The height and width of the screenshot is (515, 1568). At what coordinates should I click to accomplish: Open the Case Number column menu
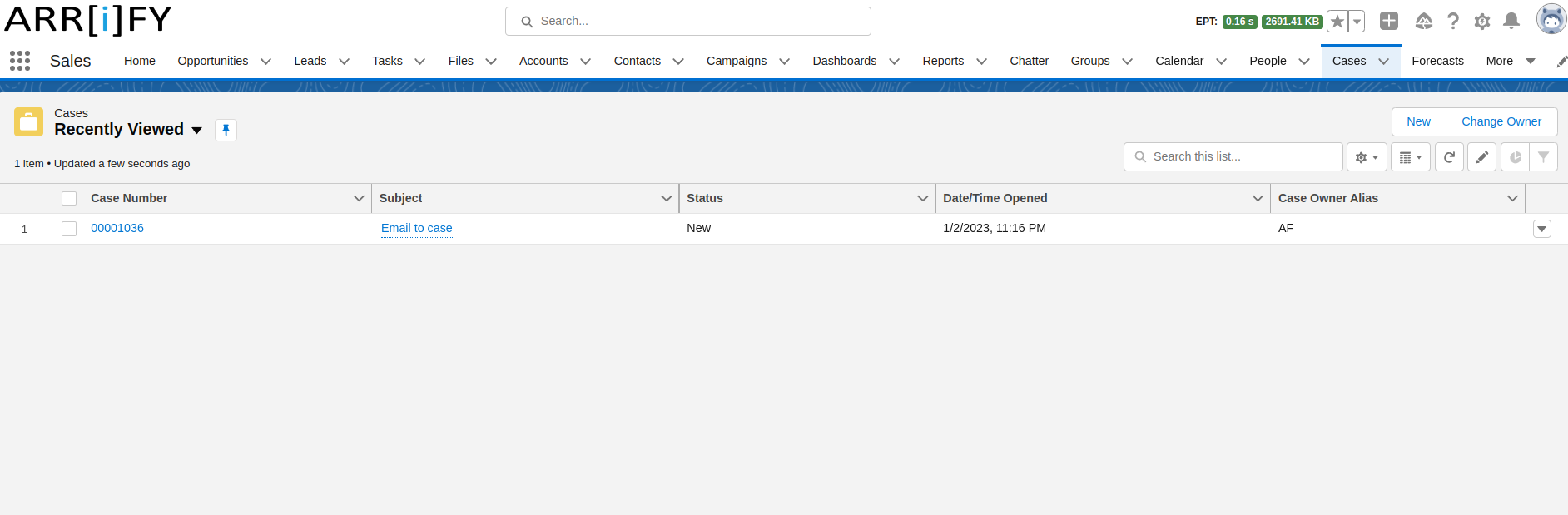coord(359,198)
